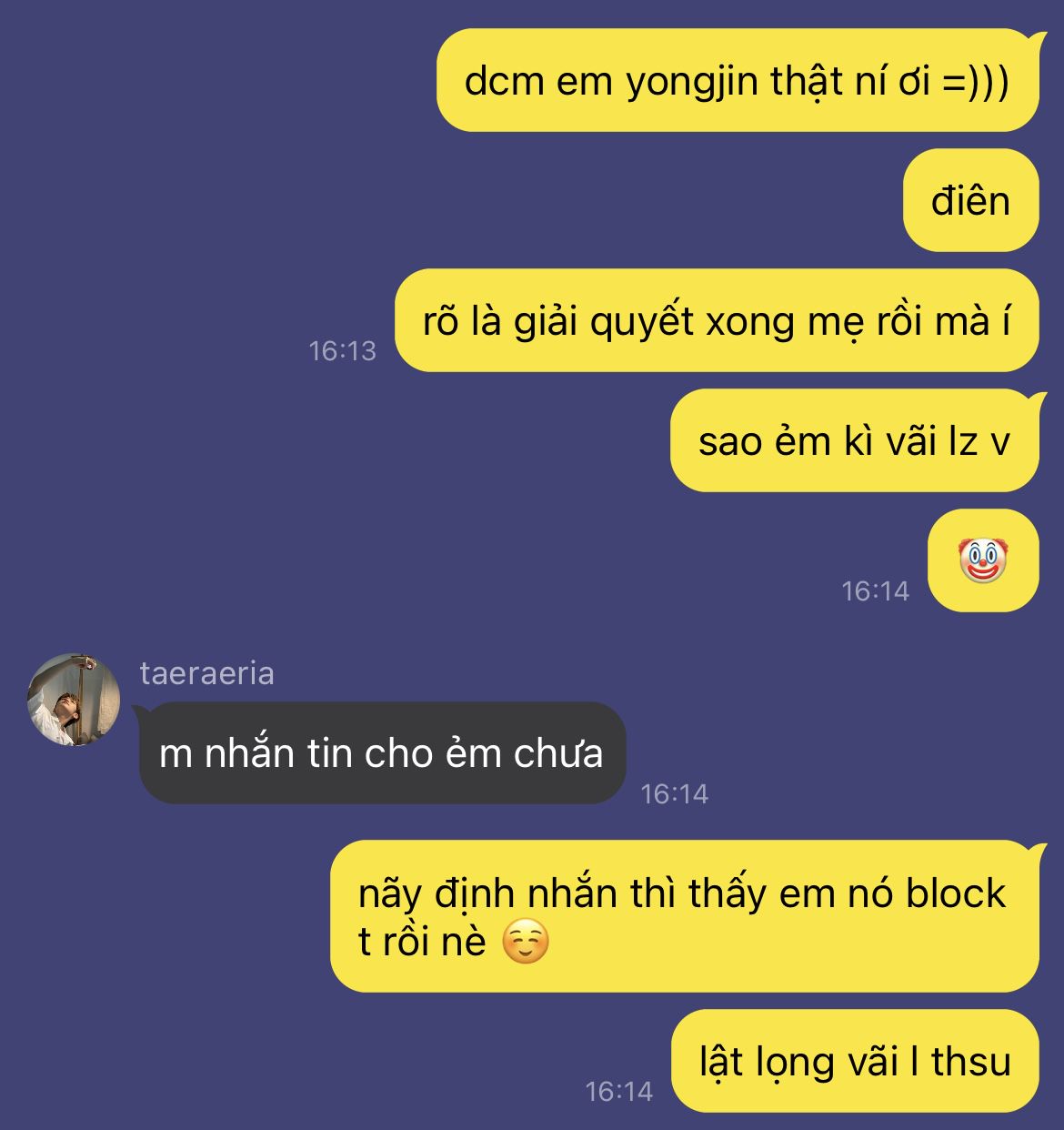Select the gray 'm nhắn tin cho ẻm chưa' bubble
Image resolution: width=1064 pixels, height=1130 pixels.
(382, 752)
